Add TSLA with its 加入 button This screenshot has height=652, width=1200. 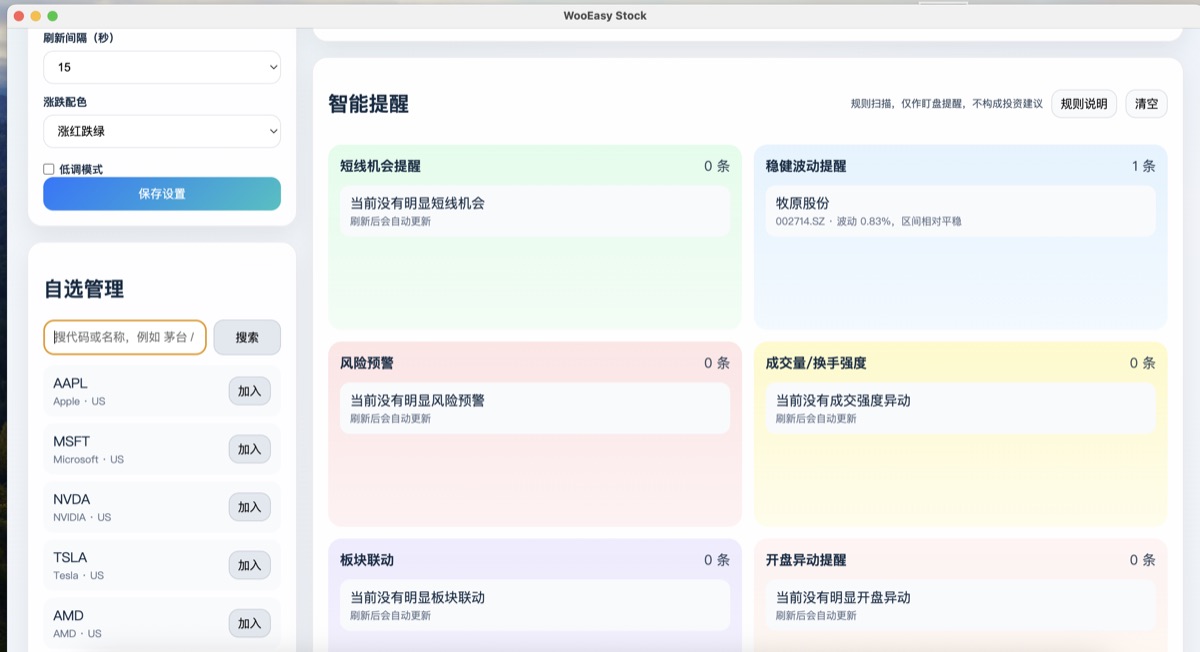pos(249,565)
